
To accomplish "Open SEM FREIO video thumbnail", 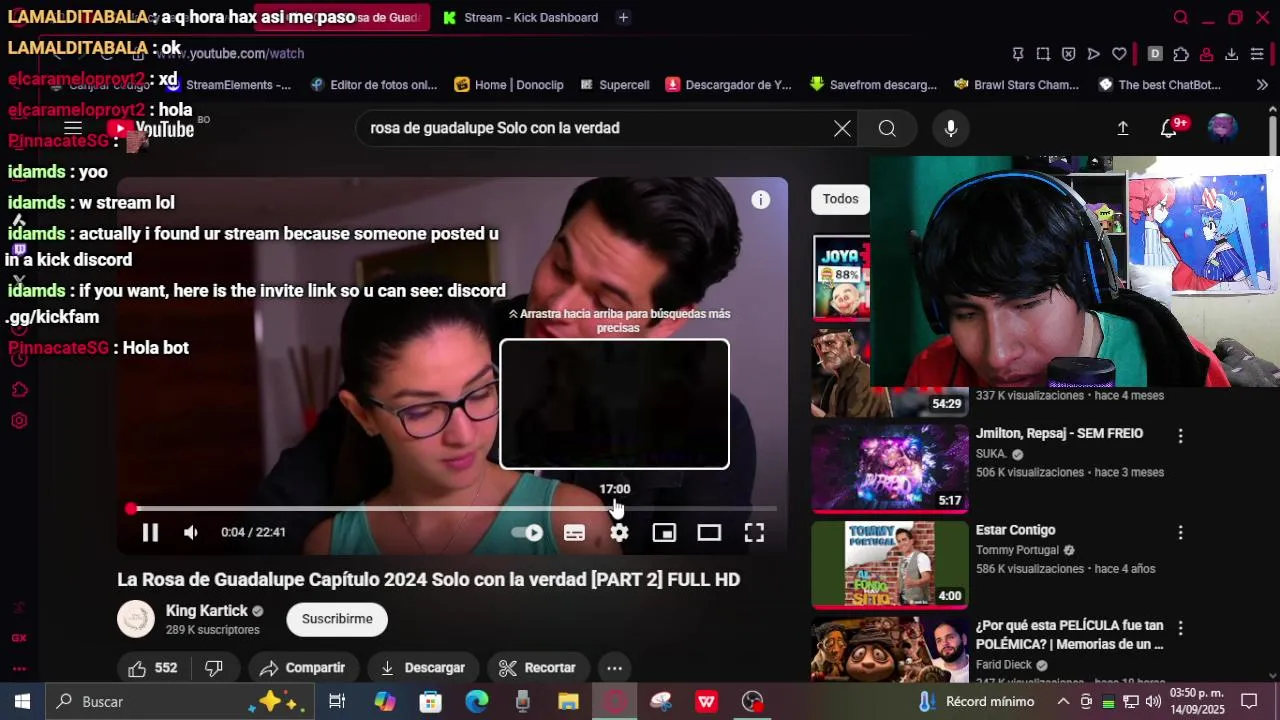I will coord(890,469).
